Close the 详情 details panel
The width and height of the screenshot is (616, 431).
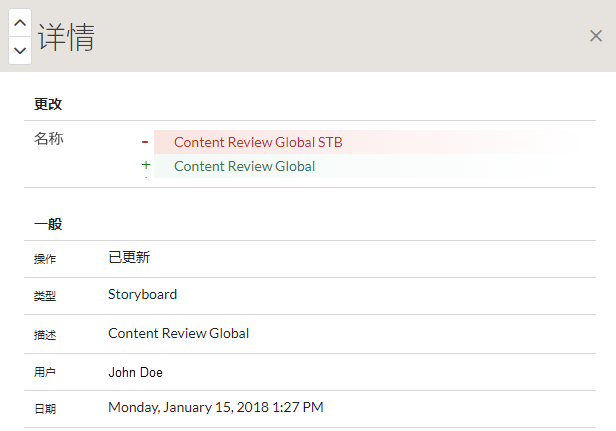pyautogui.click(x=596, y=36)
